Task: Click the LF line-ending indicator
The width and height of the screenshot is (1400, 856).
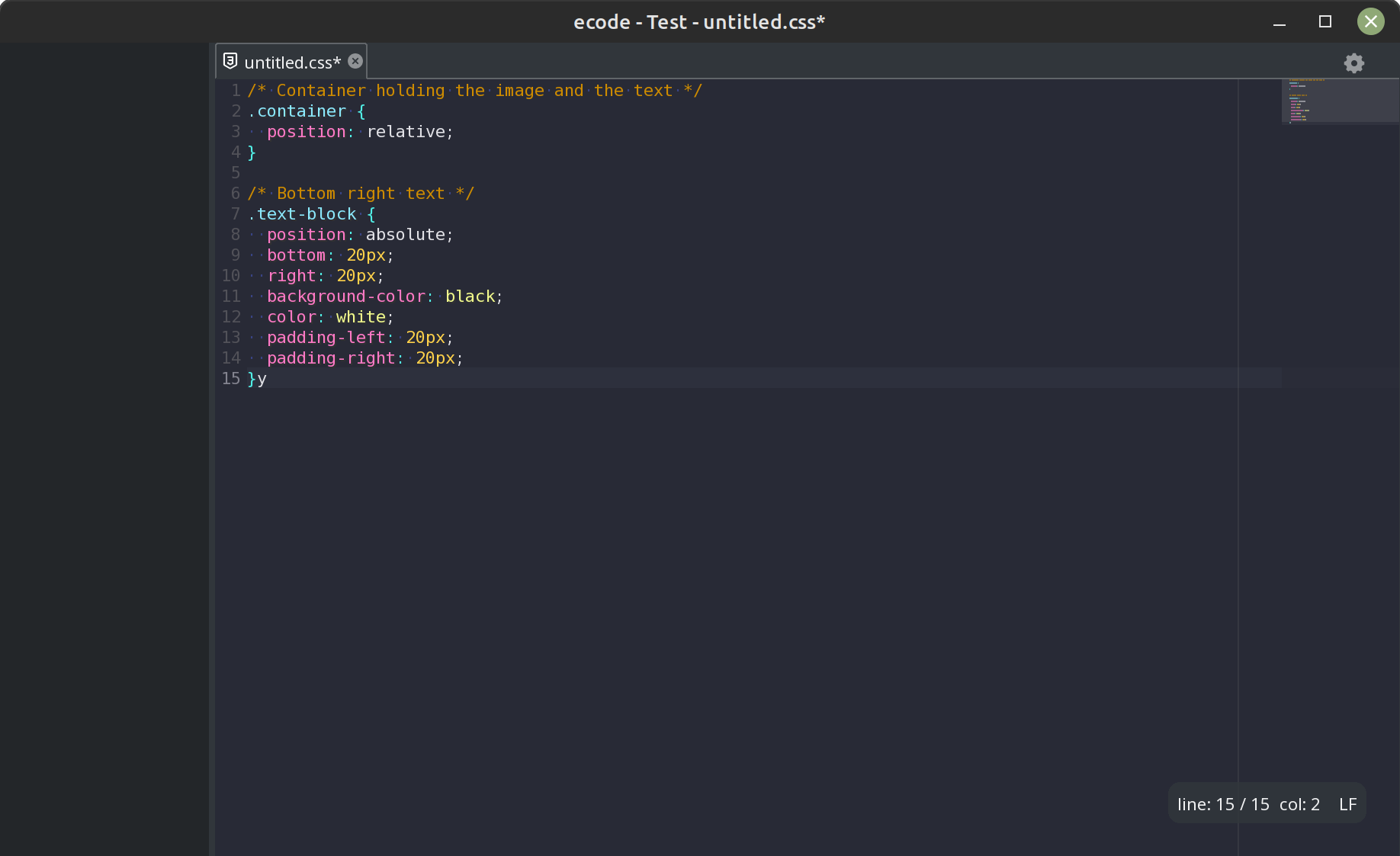Action: point(1347,803)
